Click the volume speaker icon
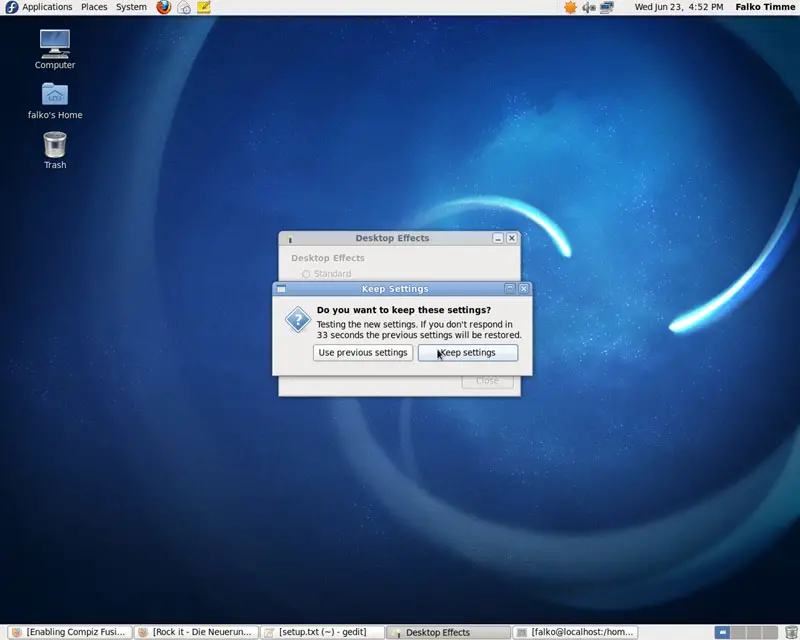 coord(589,7)
